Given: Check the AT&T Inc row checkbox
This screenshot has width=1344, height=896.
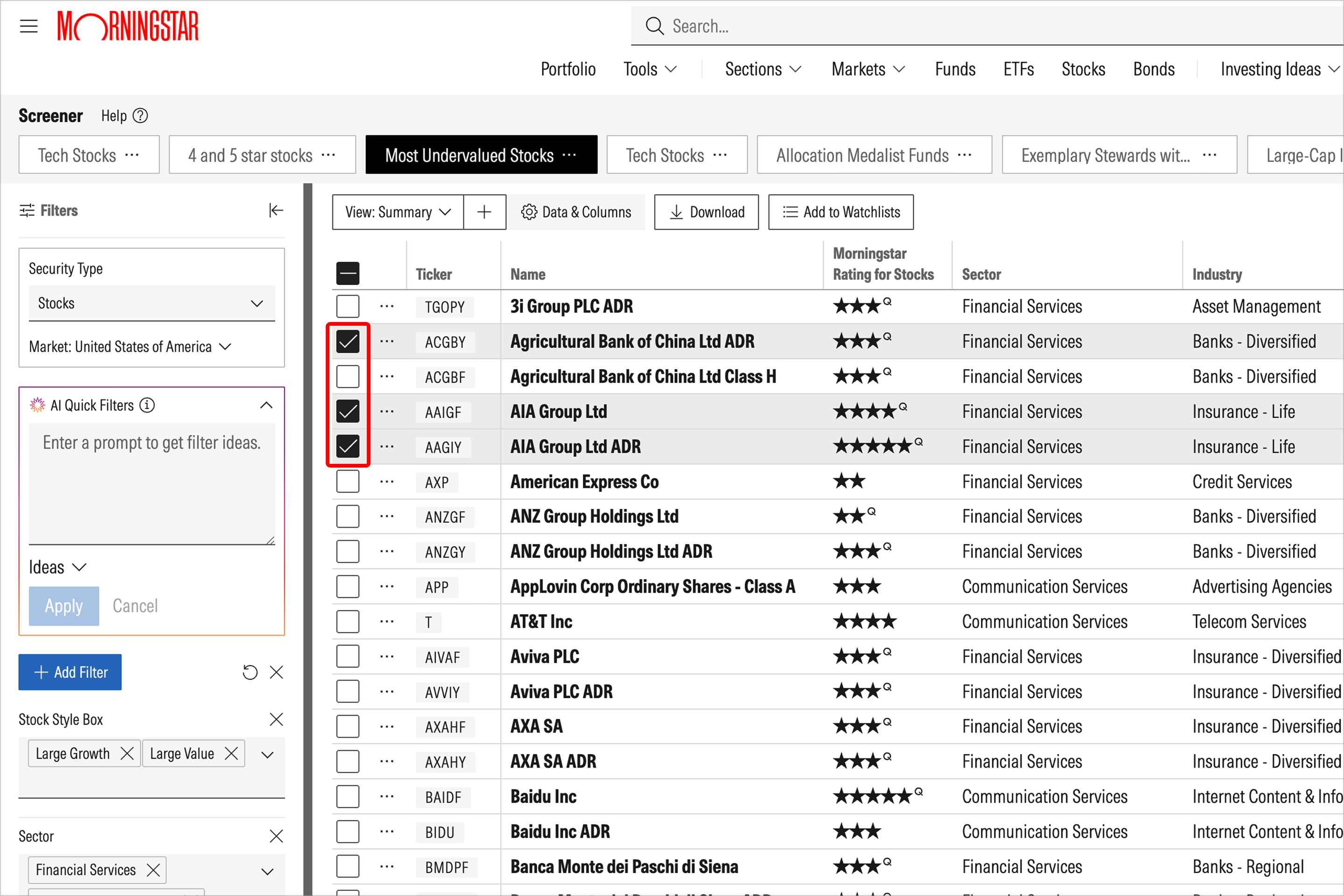Looking at the screenshot, I should coord(347,622).
